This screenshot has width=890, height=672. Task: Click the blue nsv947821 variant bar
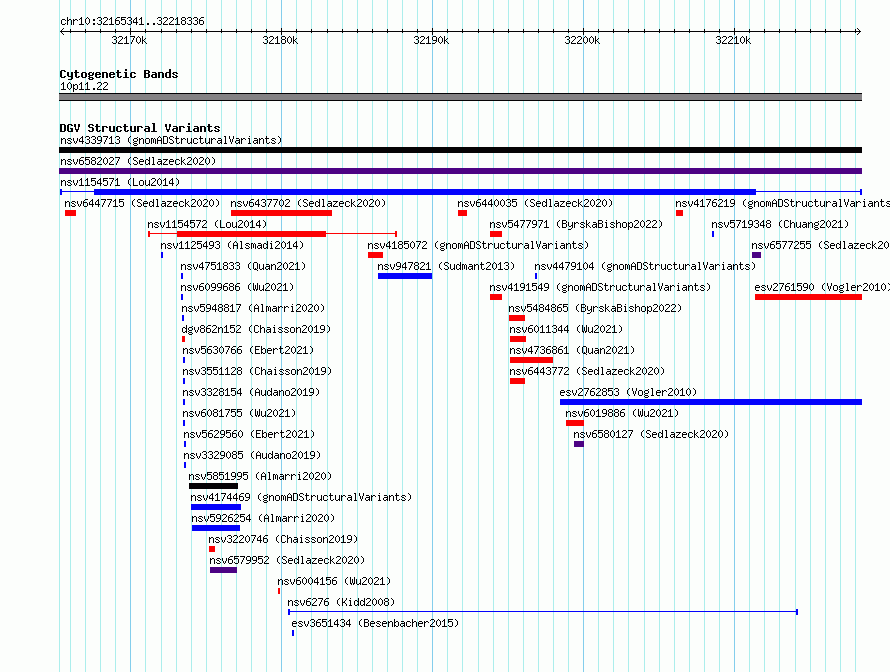coord(405,276)
